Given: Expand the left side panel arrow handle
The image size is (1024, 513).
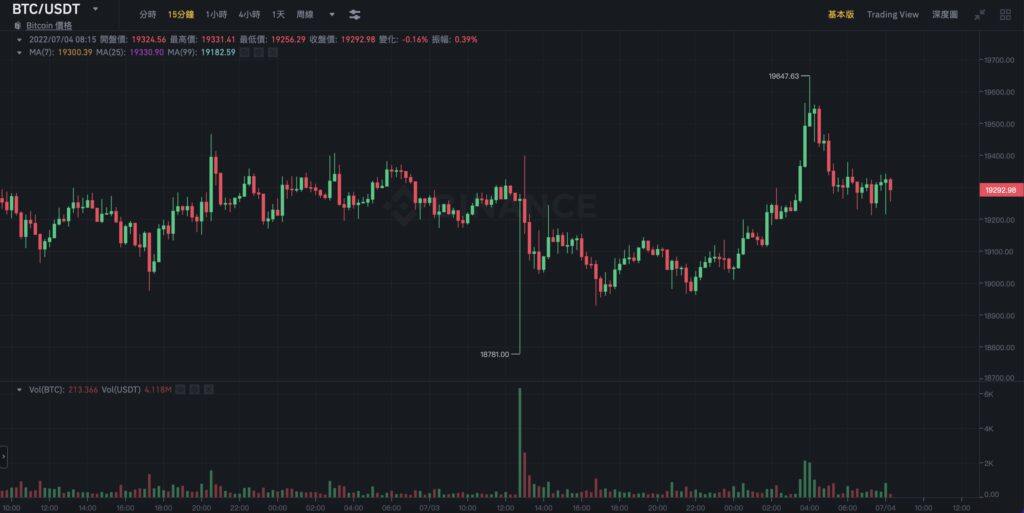Looking at the screenshot, I should (4, 456).
